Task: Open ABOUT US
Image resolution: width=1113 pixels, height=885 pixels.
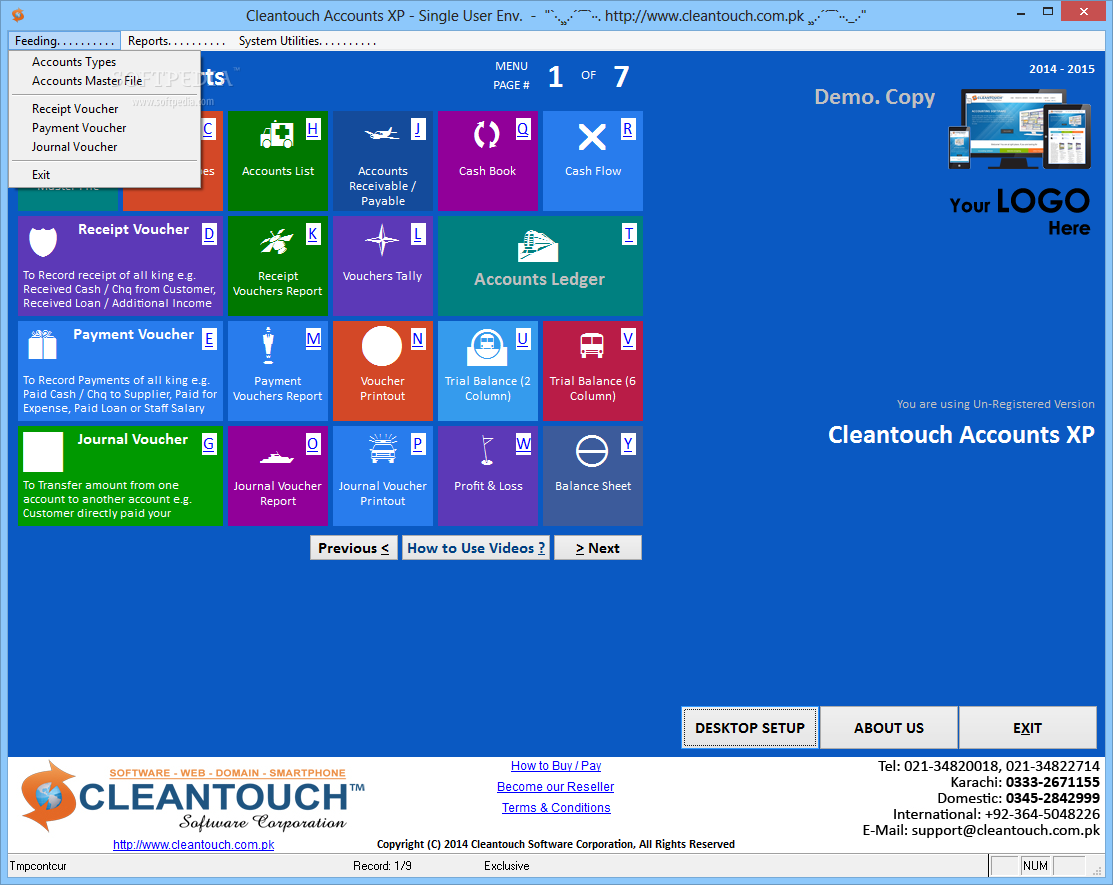Action: click(x=889, y=727)
